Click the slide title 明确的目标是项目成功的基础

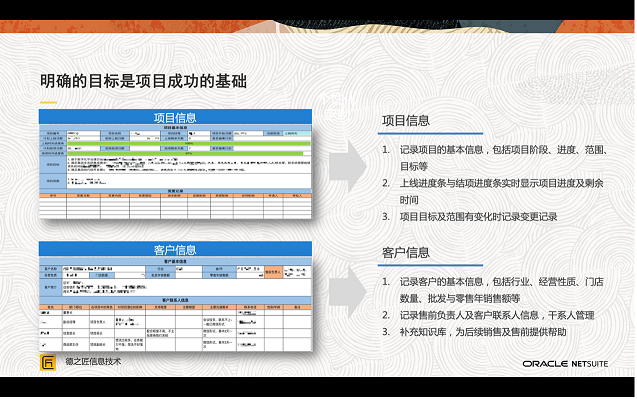click(x=143, y=81)
